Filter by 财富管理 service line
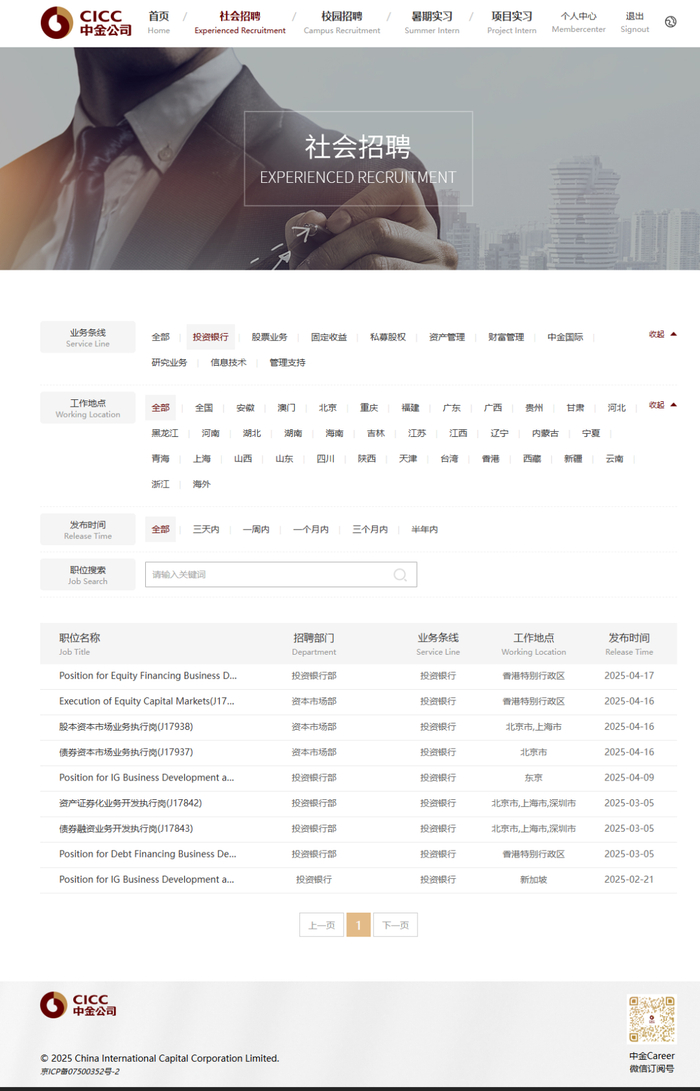 tap(506, 337)
